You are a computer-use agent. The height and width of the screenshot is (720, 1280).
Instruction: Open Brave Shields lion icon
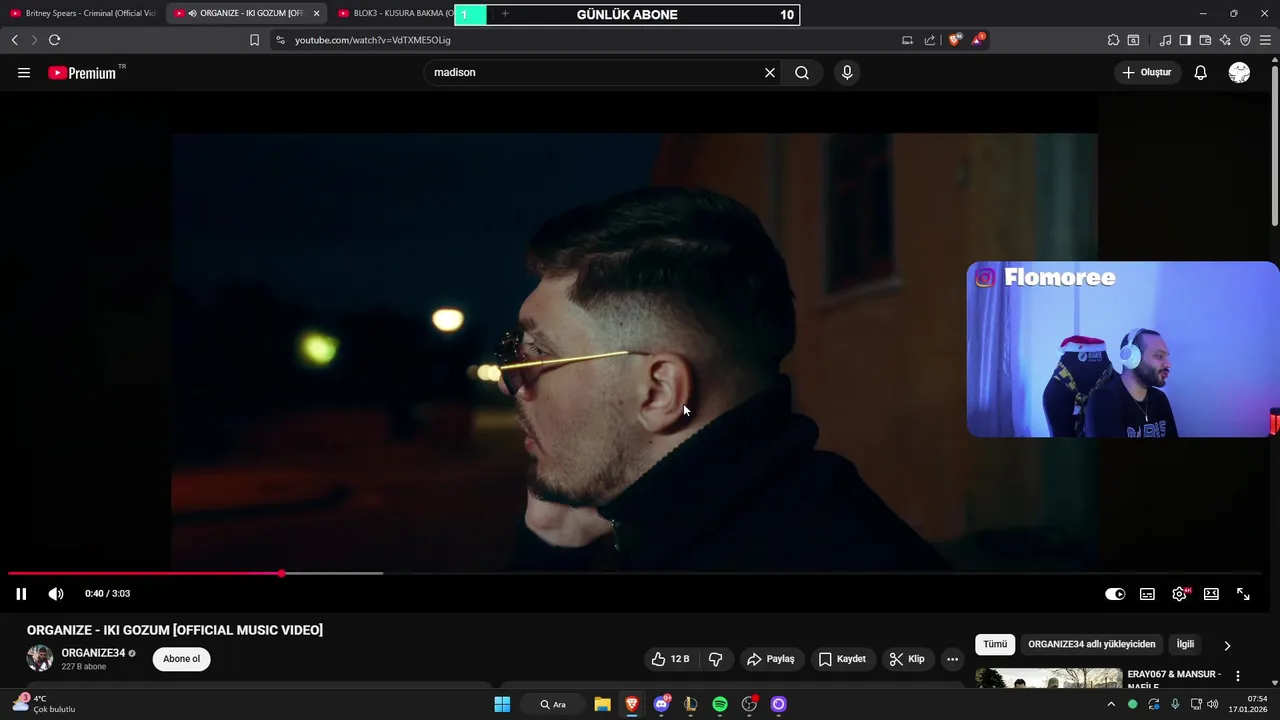954,40
